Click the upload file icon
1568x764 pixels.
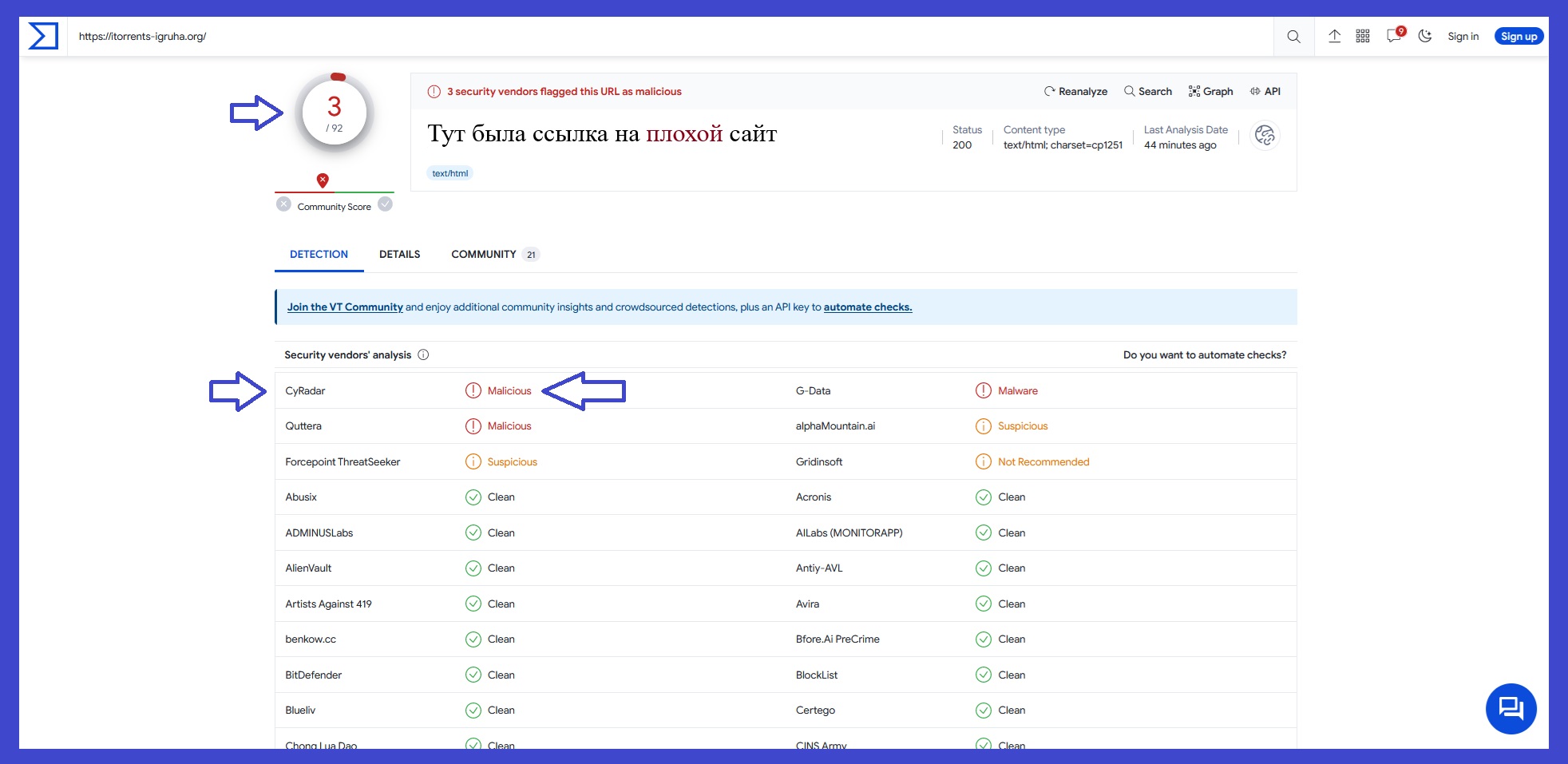[1334, 36]
